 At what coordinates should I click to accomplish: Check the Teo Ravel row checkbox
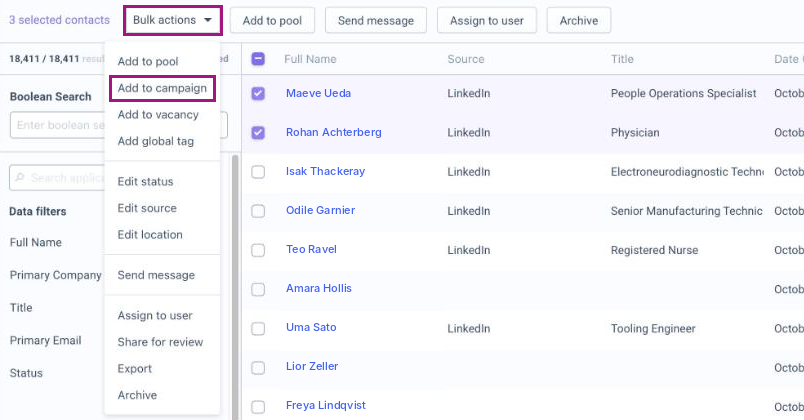258,250
